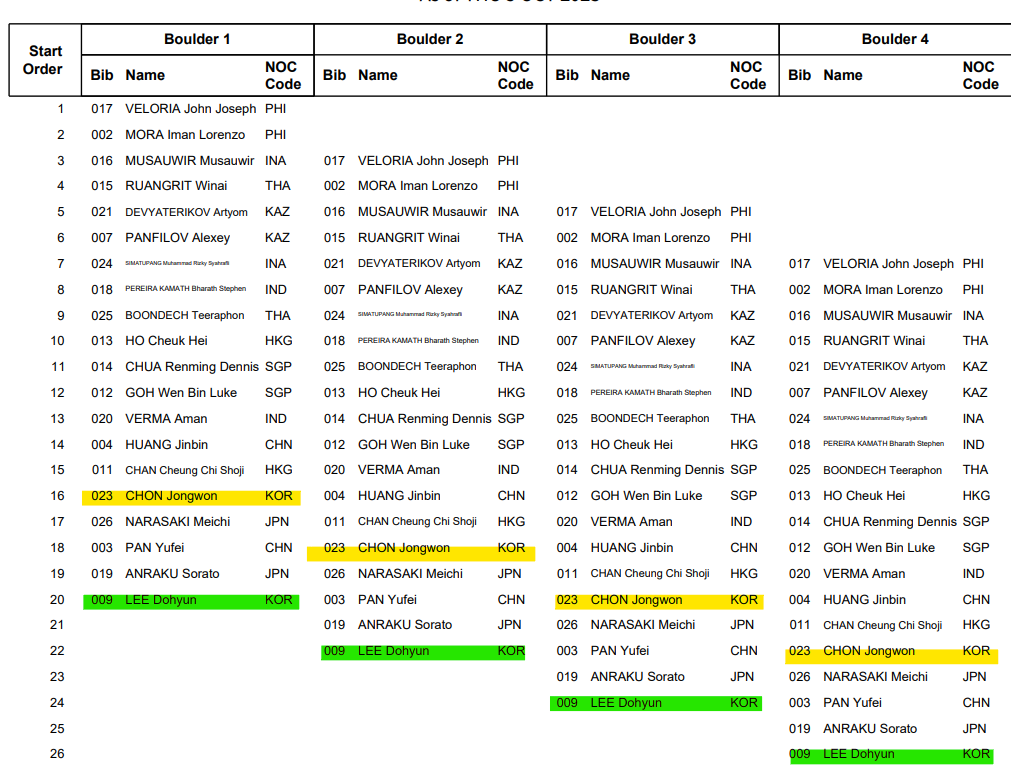The image size is (1011, 767).
Task: Click PAN Yufei in Boulder 1 column
Action: click(x=155, y=547)
